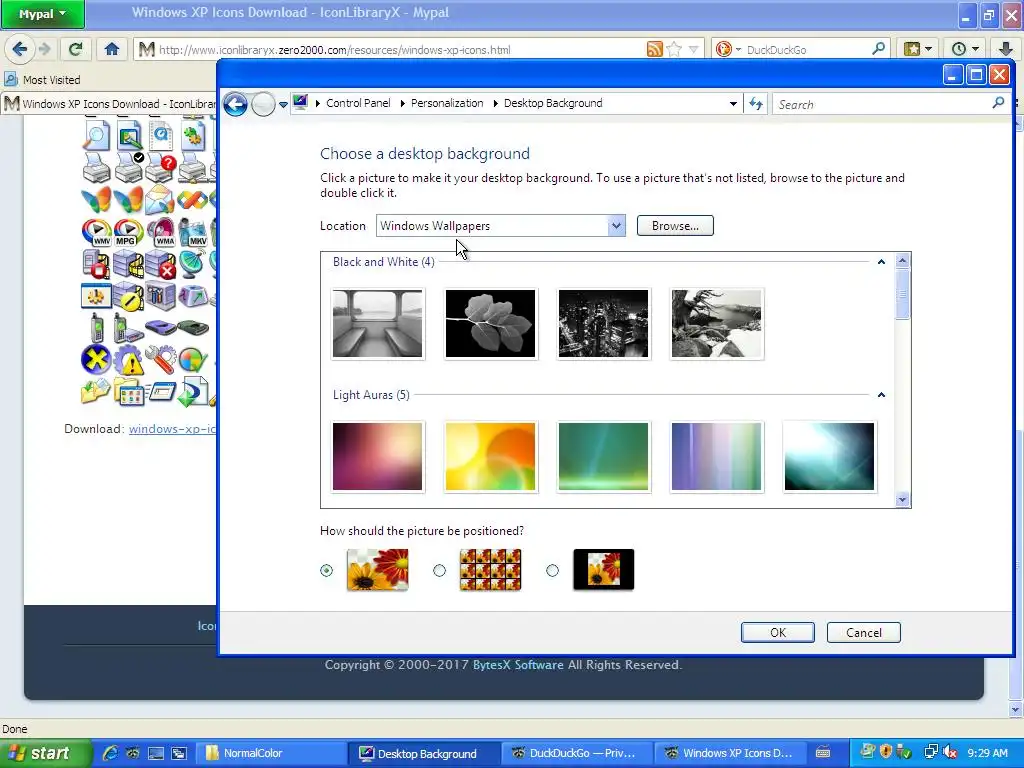Viewport: 1024px width, 768px height.
Task: Click the MPG media icon on the web page
Action: tap(129, 232)
